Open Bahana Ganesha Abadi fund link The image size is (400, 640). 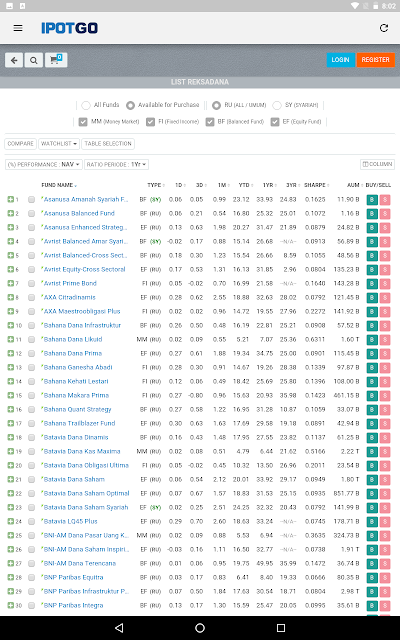tap(78, 367)
